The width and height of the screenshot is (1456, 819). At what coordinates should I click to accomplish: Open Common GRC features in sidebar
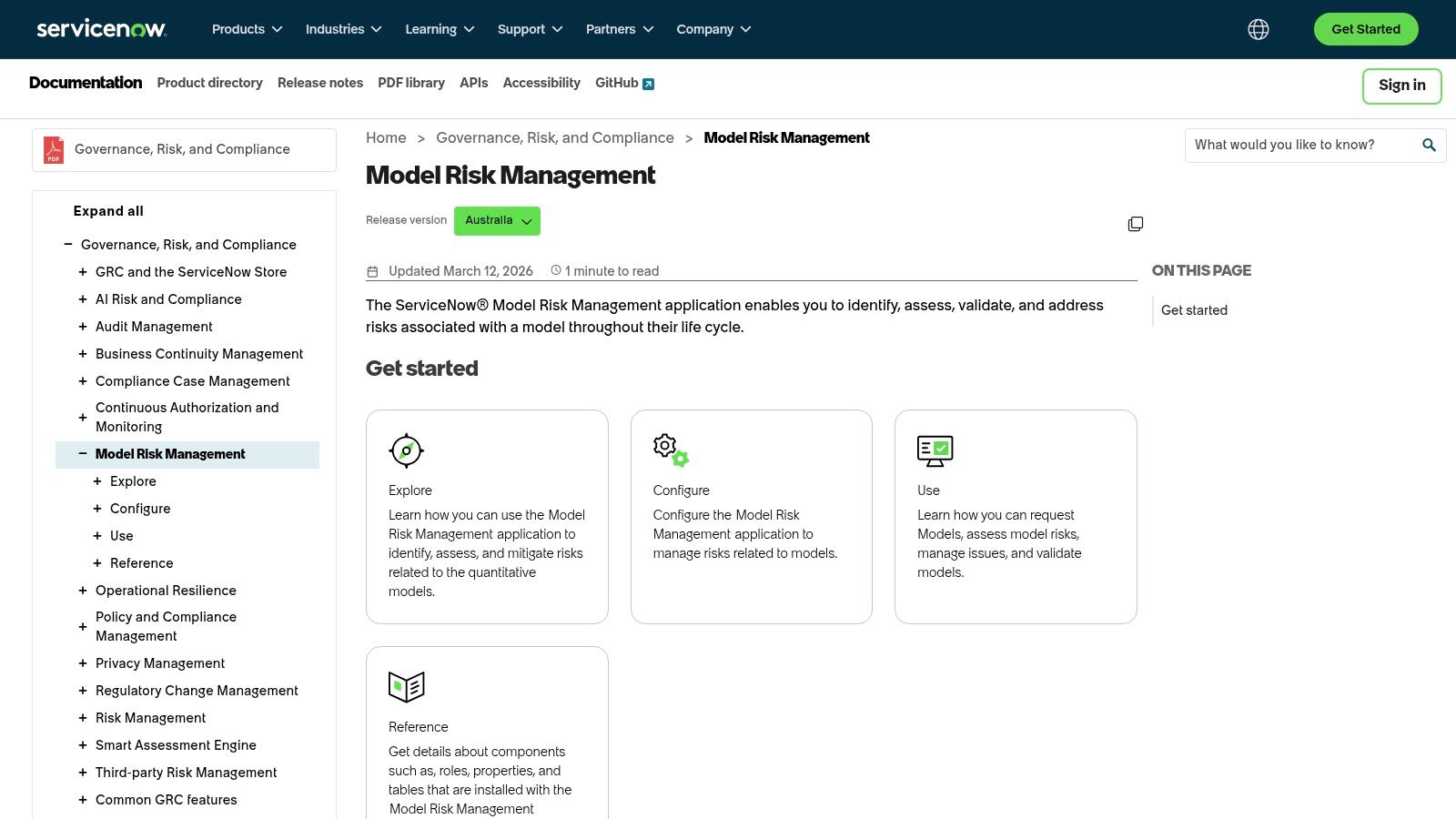point(166,800)
